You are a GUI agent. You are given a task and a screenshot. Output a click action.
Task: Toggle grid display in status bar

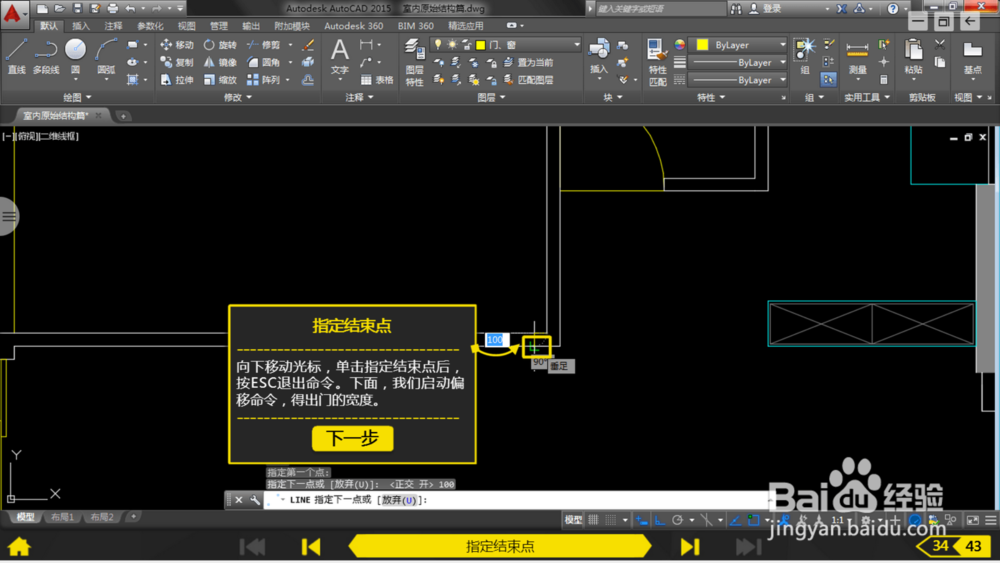pos(593,520)
